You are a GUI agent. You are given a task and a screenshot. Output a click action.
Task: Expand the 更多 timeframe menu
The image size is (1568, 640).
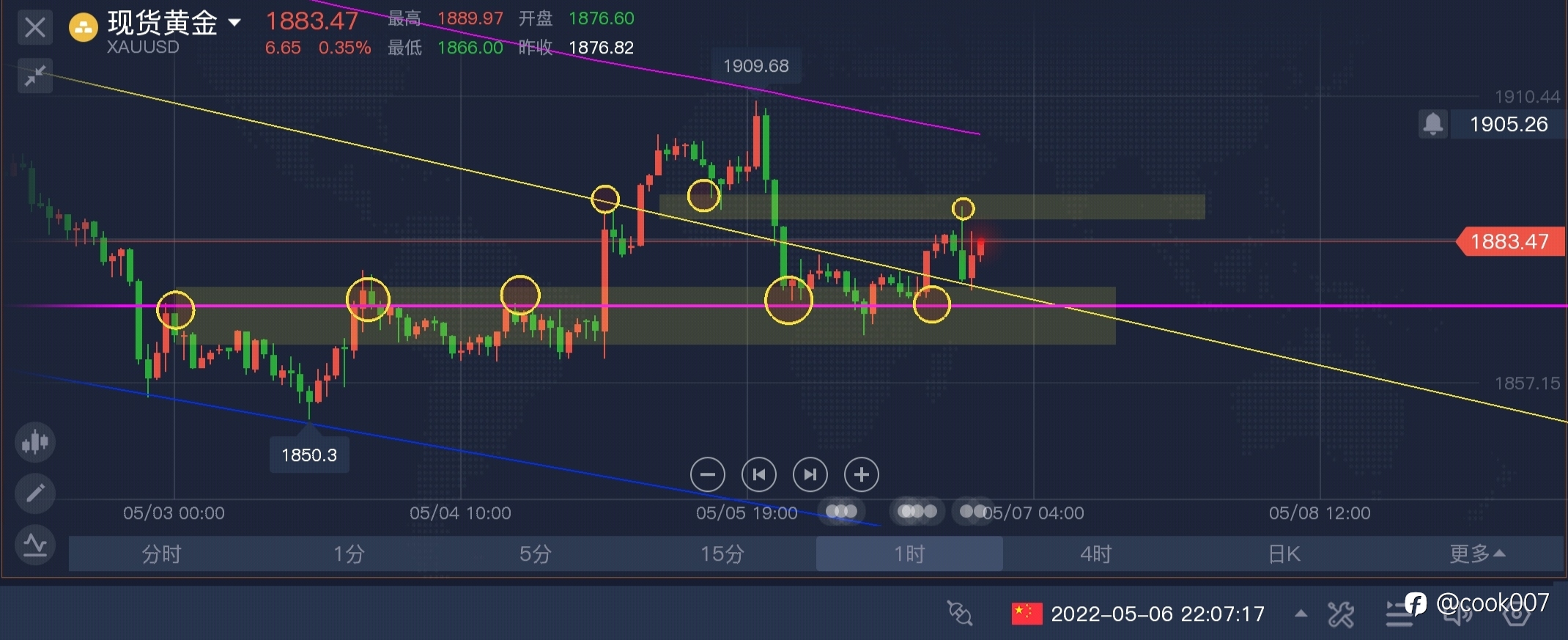pos(1476,553)
